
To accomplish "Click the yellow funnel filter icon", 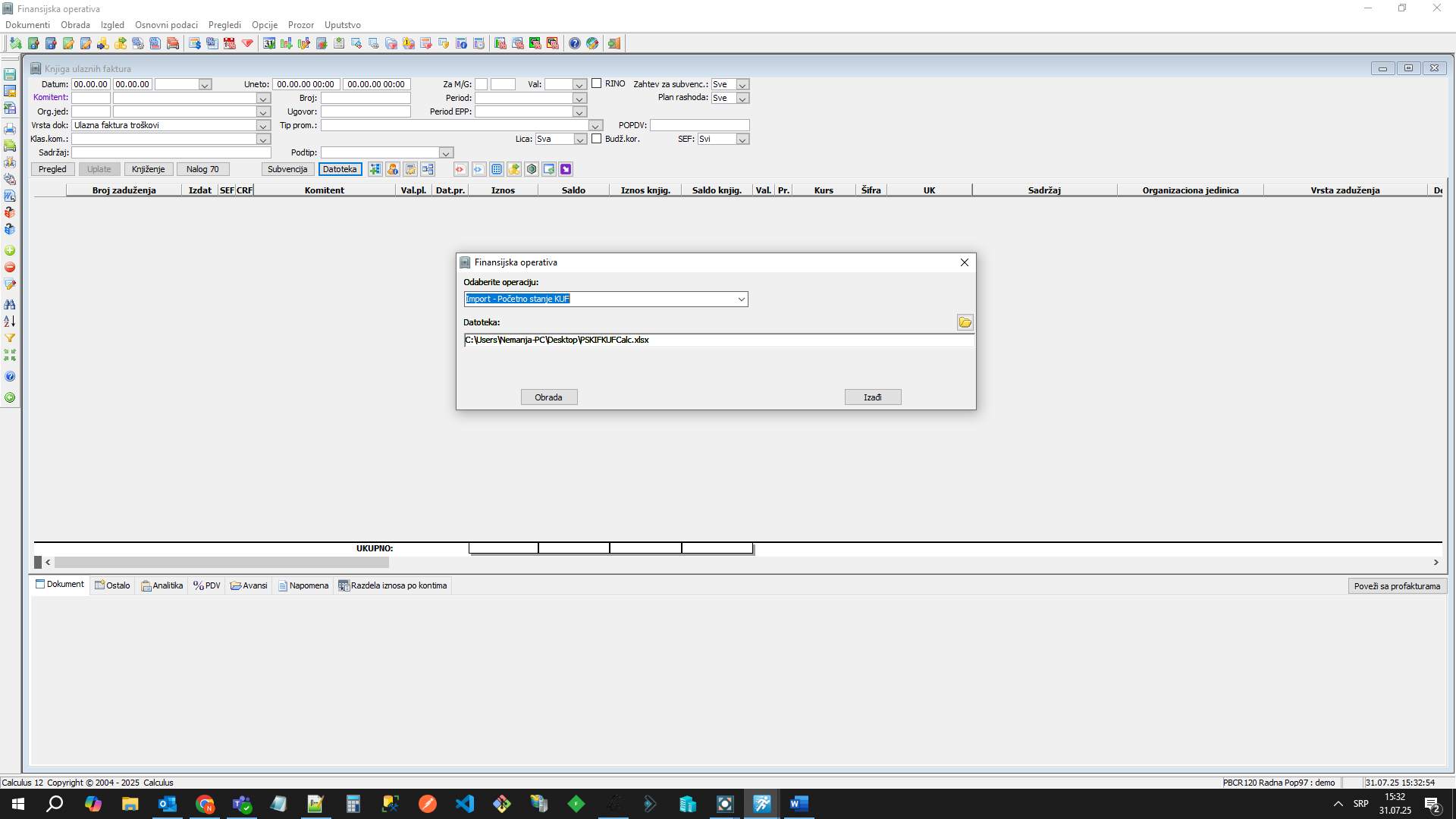I will pos(10,338).
